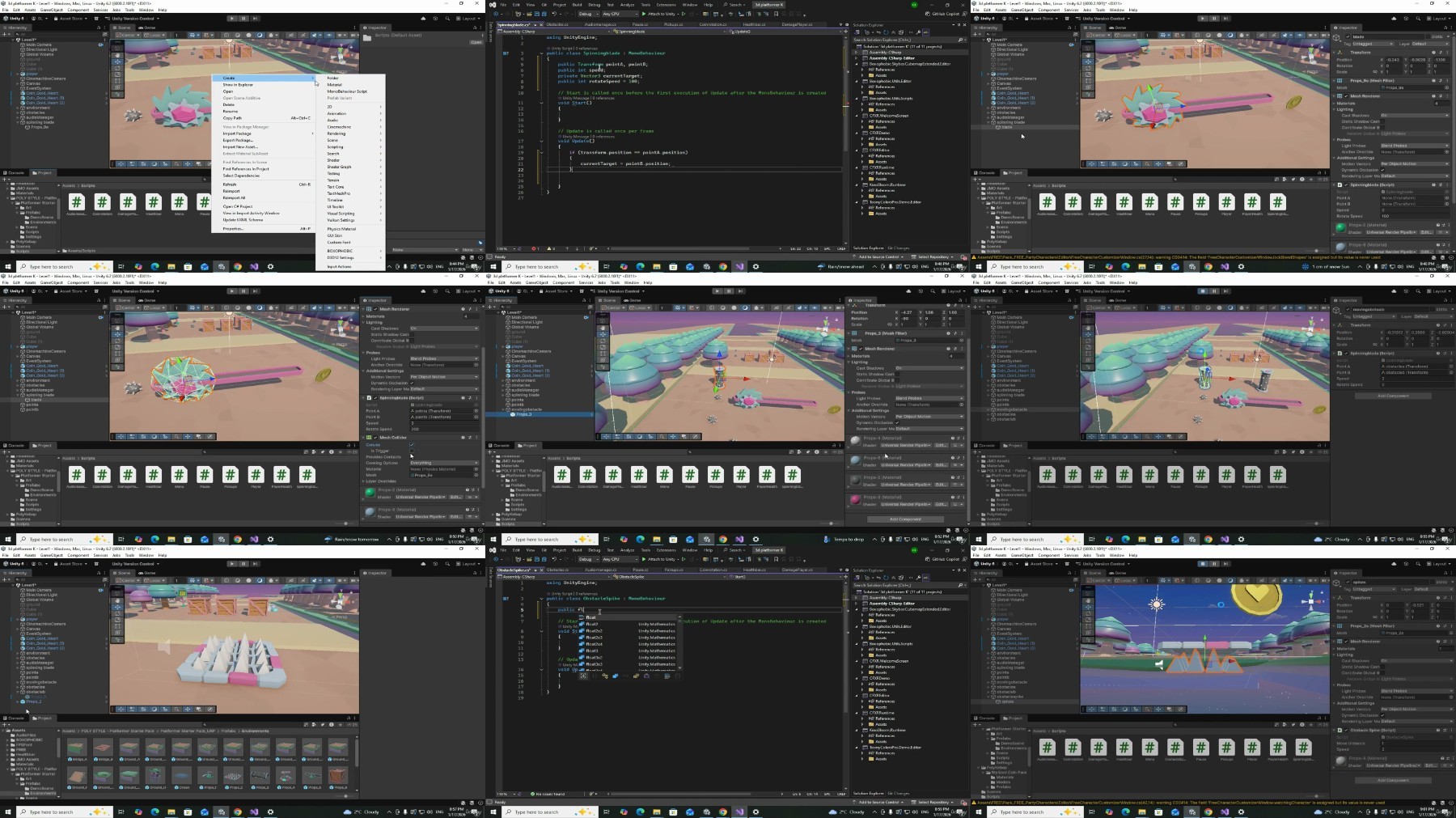Screen dimensions: 1456x818
Task: Open Light Probes dropdown in Mesh Collider window's Inspector
Action: click(x=444, y=358)
